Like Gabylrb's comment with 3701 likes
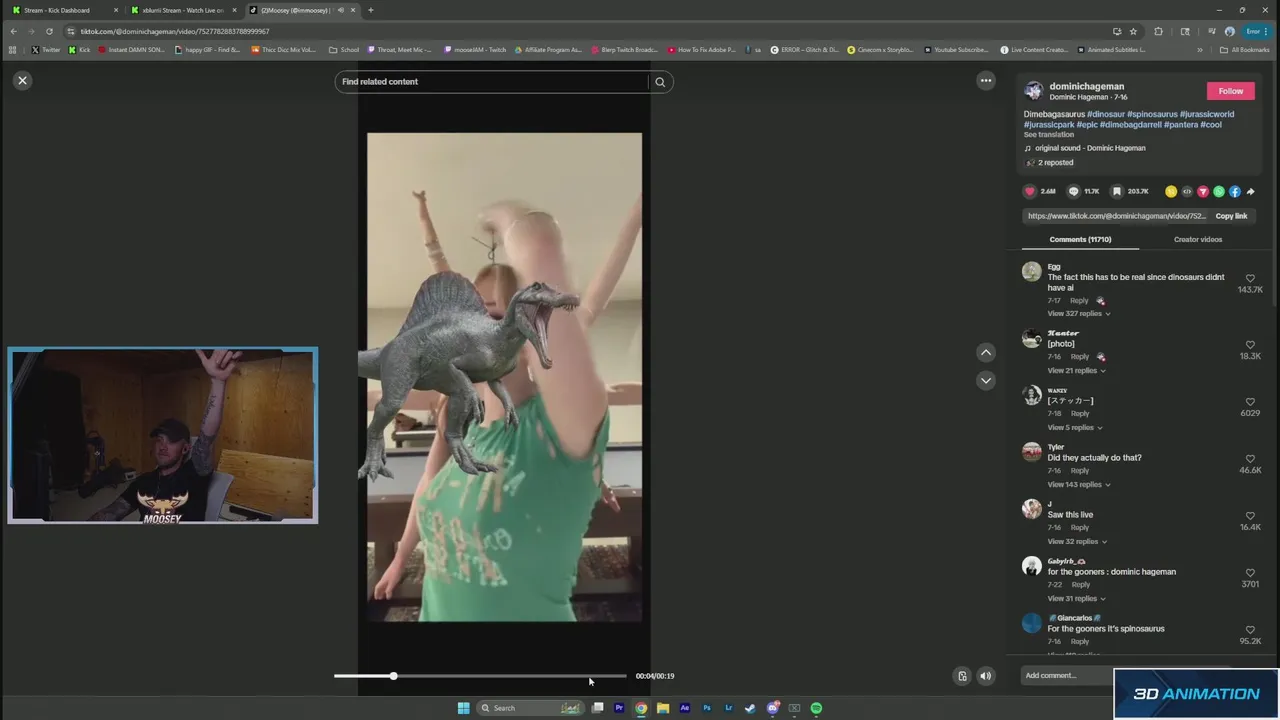Screen dimensions: 1280x720 1250,573
